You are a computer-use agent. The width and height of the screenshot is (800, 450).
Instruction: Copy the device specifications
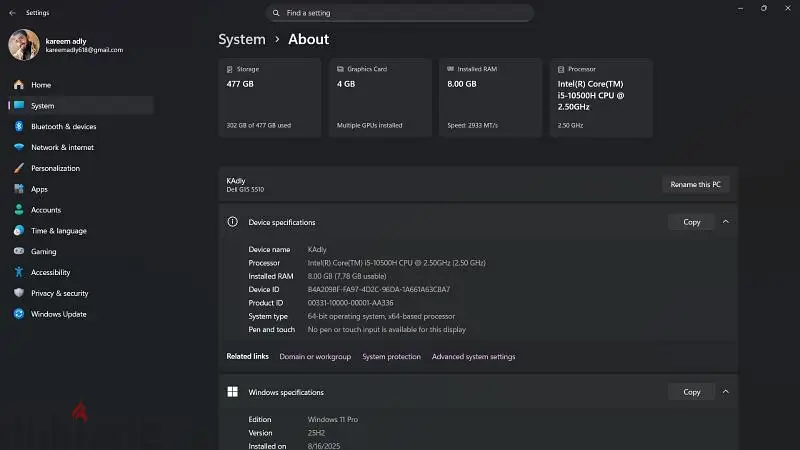tap(691, 222)
